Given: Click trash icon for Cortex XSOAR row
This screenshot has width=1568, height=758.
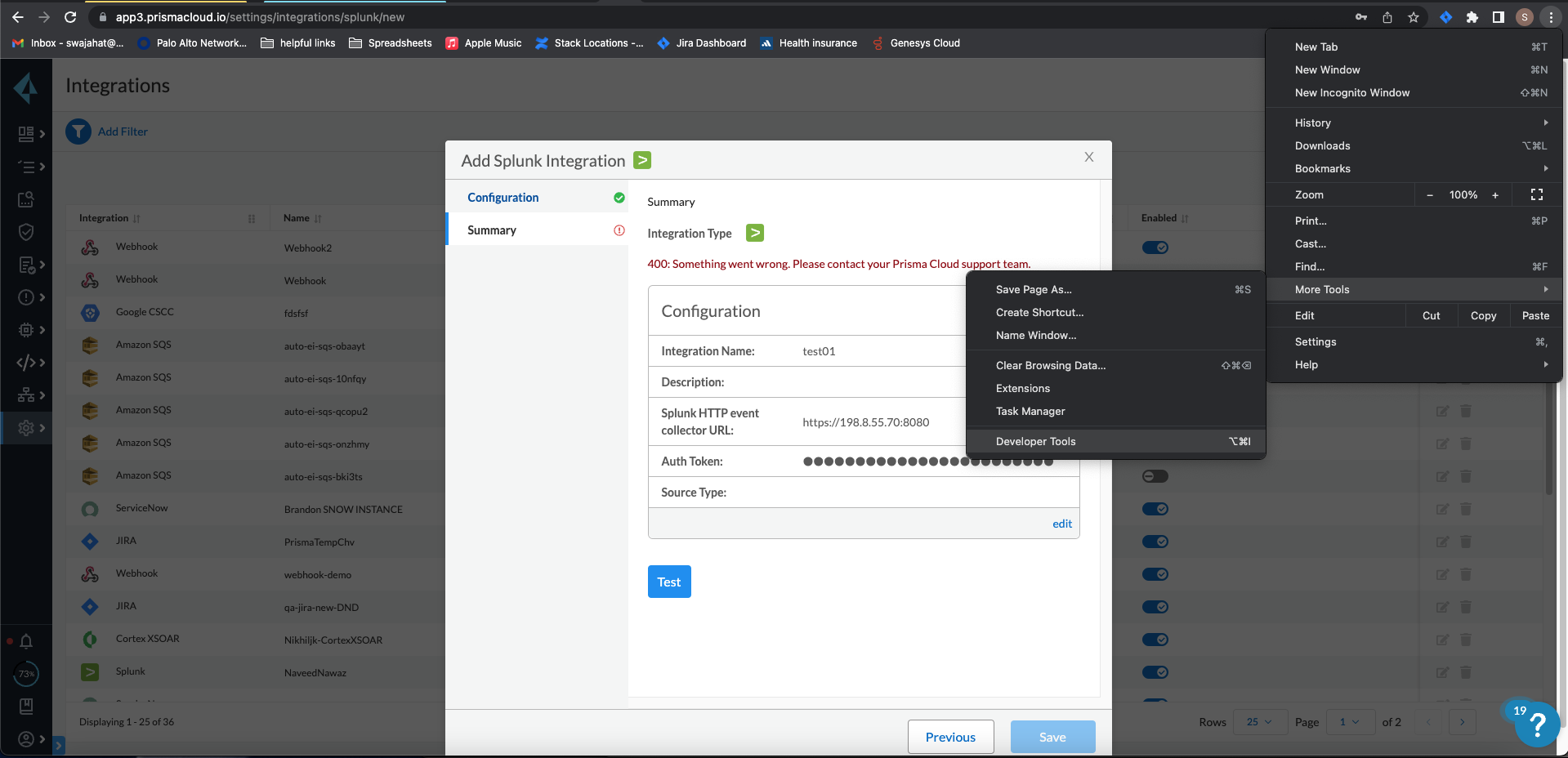Looking at the screenshot, I should [x=1466, y=640].
